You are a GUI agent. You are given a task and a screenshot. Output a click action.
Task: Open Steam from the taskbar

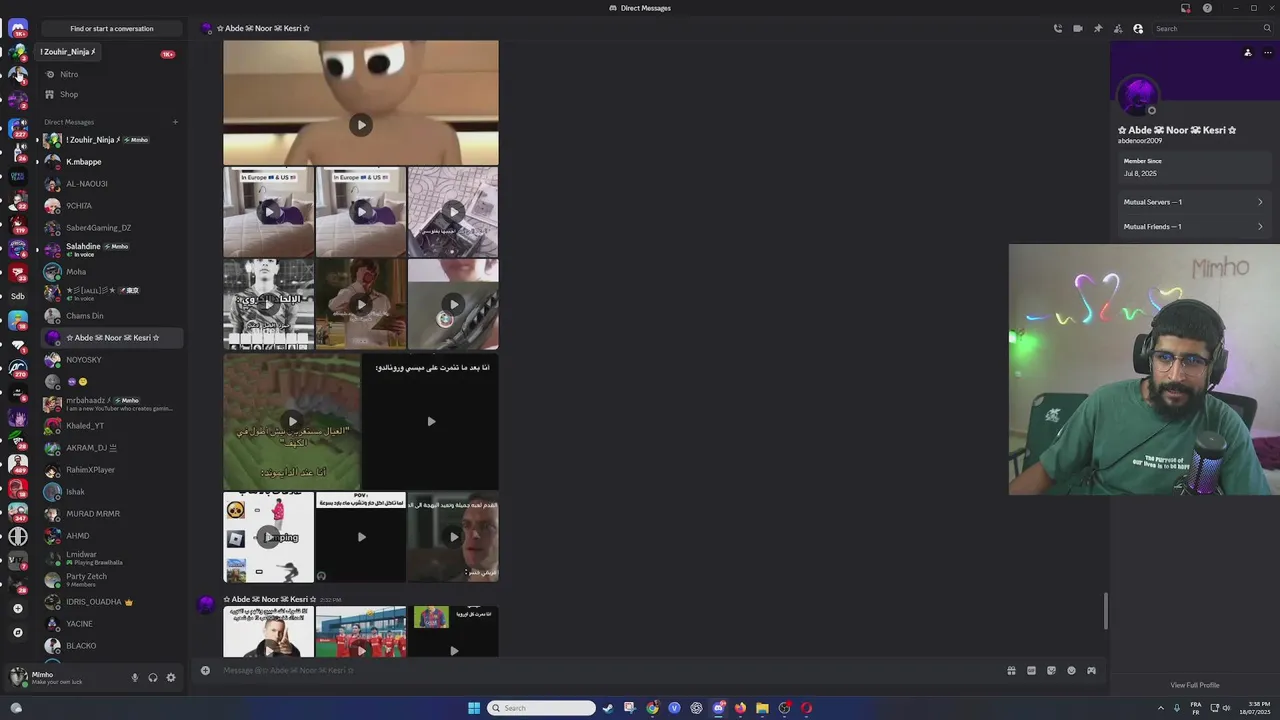point(607,708)
